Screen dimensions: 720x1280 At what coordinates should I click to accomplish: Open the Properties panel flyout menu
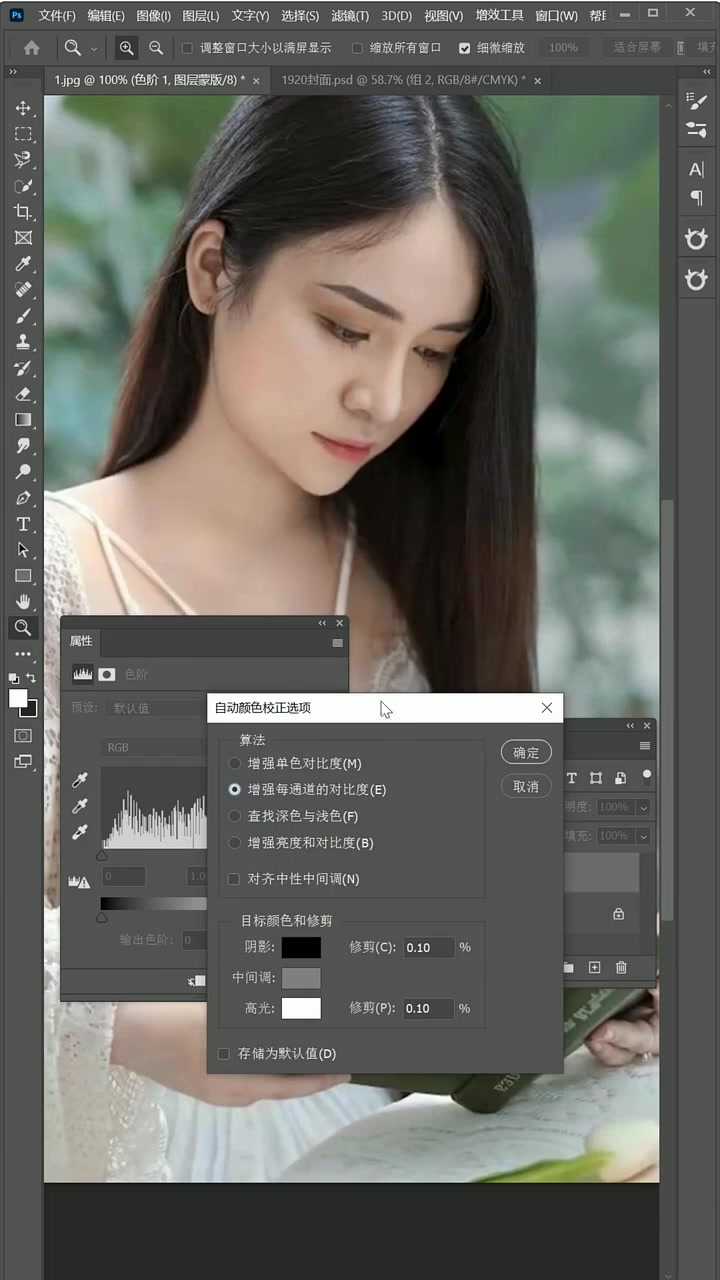click(x=337, y=643)
